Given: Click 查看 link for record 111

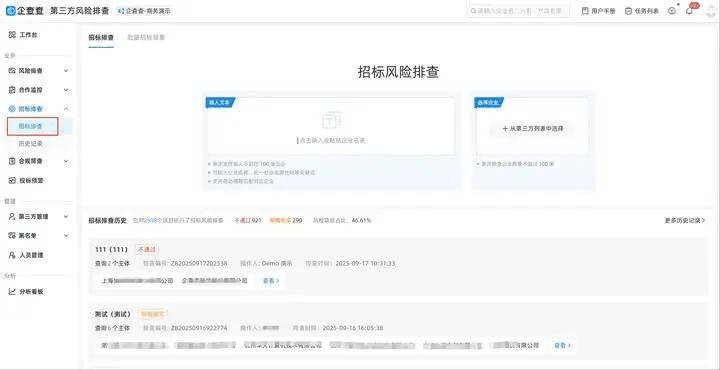Looking at the screenshot, I should coord(271,280).
